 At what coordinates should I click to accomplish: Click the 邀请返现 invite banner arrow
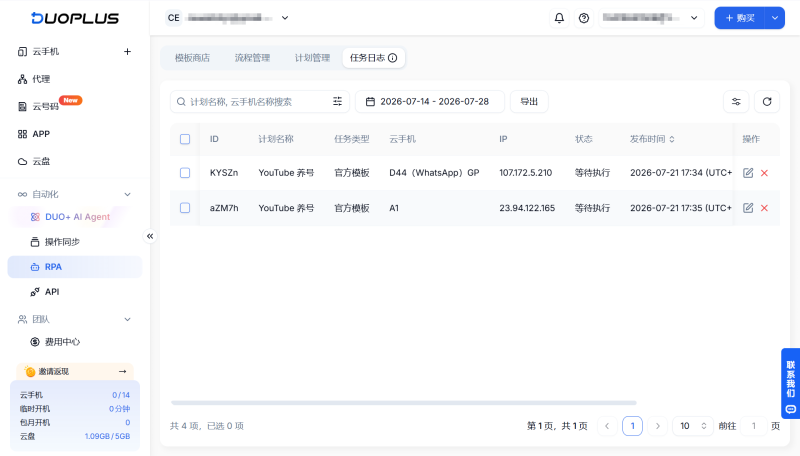[122, 371]
